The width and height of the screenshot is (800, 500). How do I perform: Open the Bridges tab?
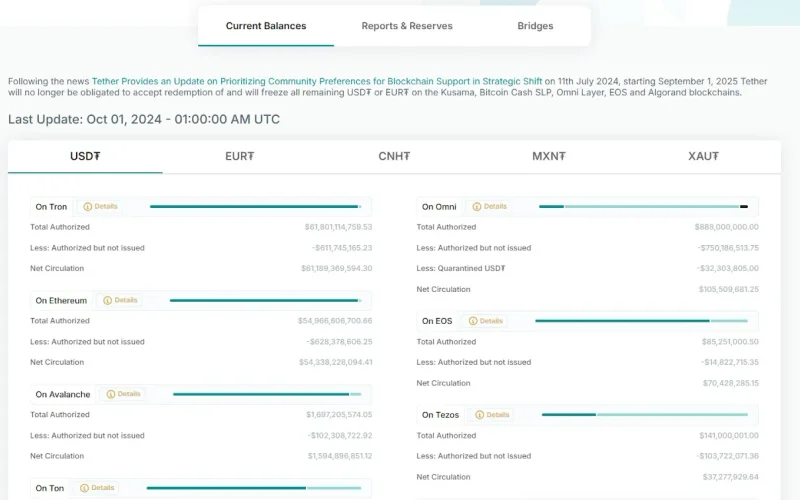click(535, 26)
